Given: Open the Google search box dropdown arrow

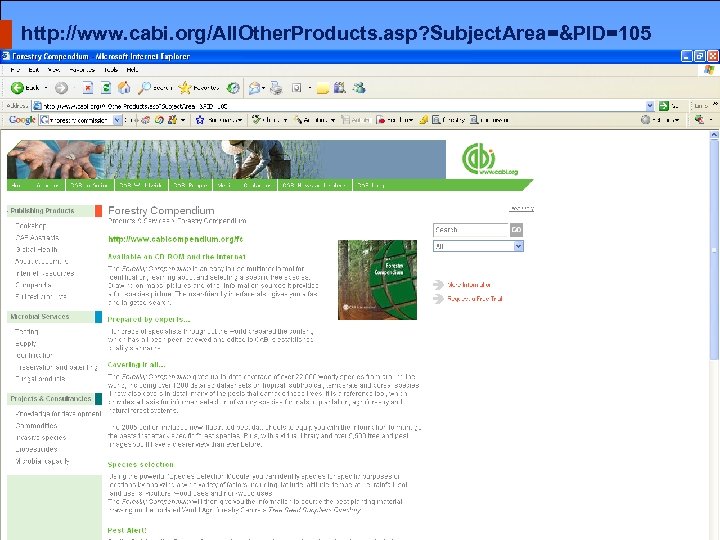Looking at the screenshot, I should click(x=118, y=120).
